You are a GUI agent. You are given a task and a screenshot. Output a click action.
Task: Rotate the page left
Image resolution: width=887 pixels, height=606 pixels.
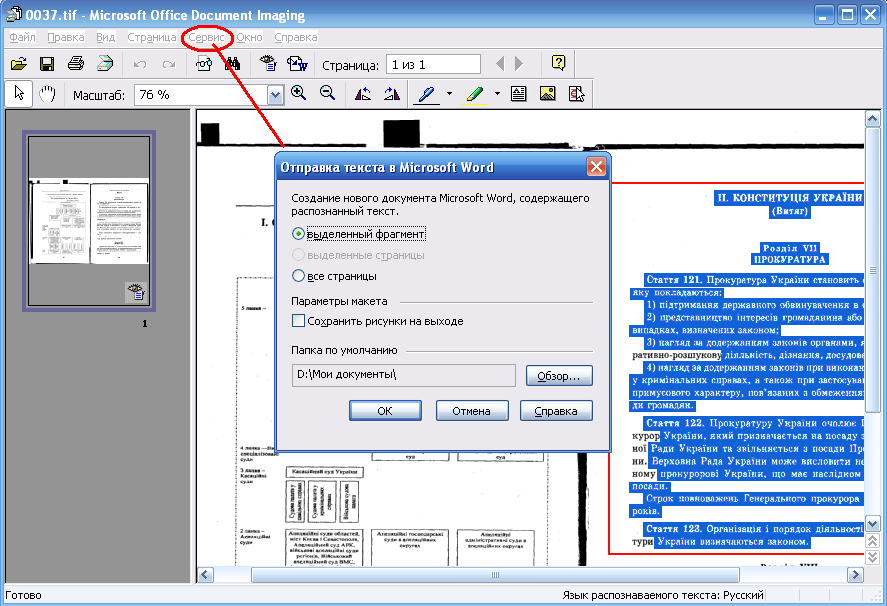(x=363, y=94)
